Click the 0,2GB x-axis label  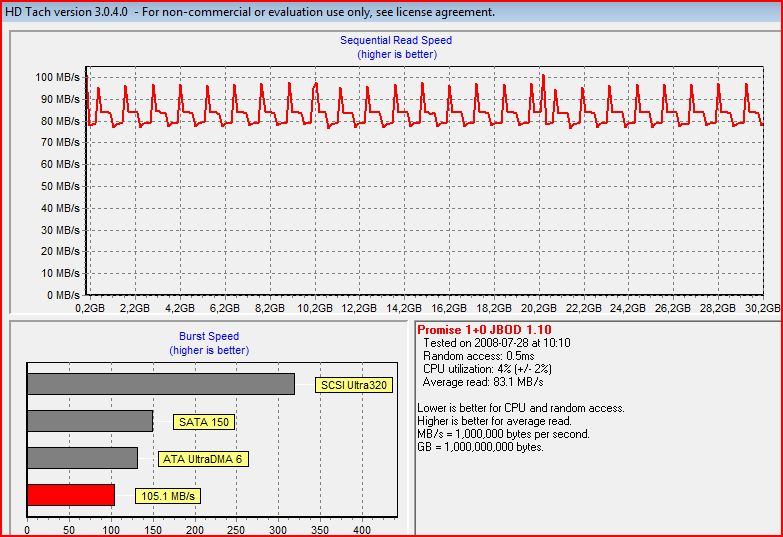coord(90,308)
